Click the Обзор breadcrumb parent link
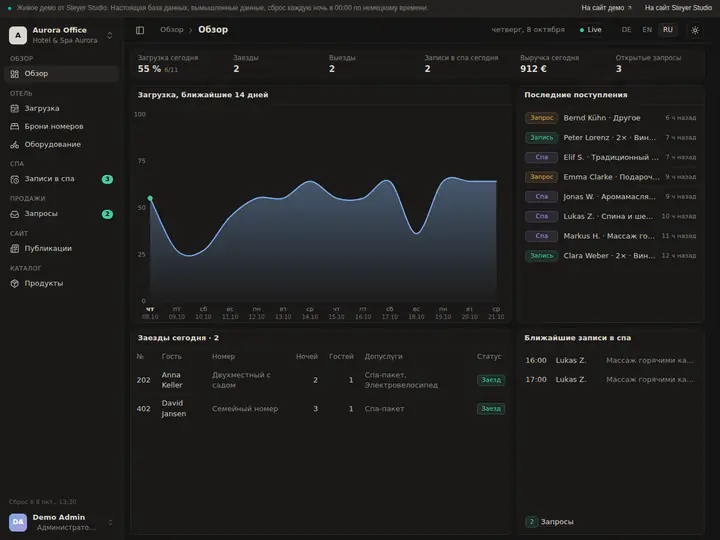The height and width of the screenshot is (540, 720). coord(171,30)
